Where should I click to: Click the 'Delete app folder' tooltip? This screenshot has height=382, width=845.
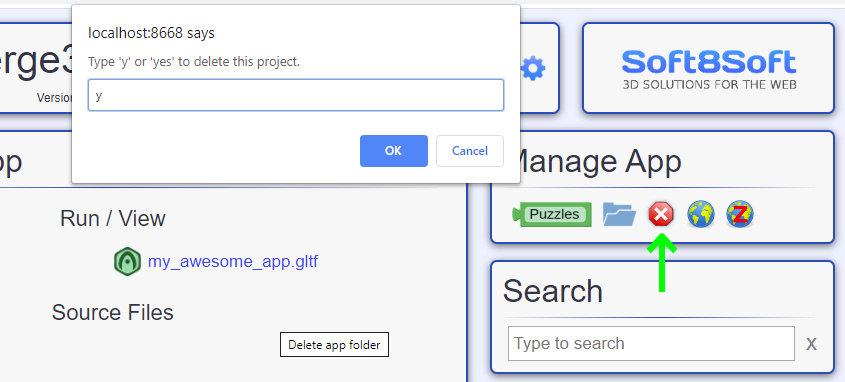pyautogui.click(x=334, y=345)
